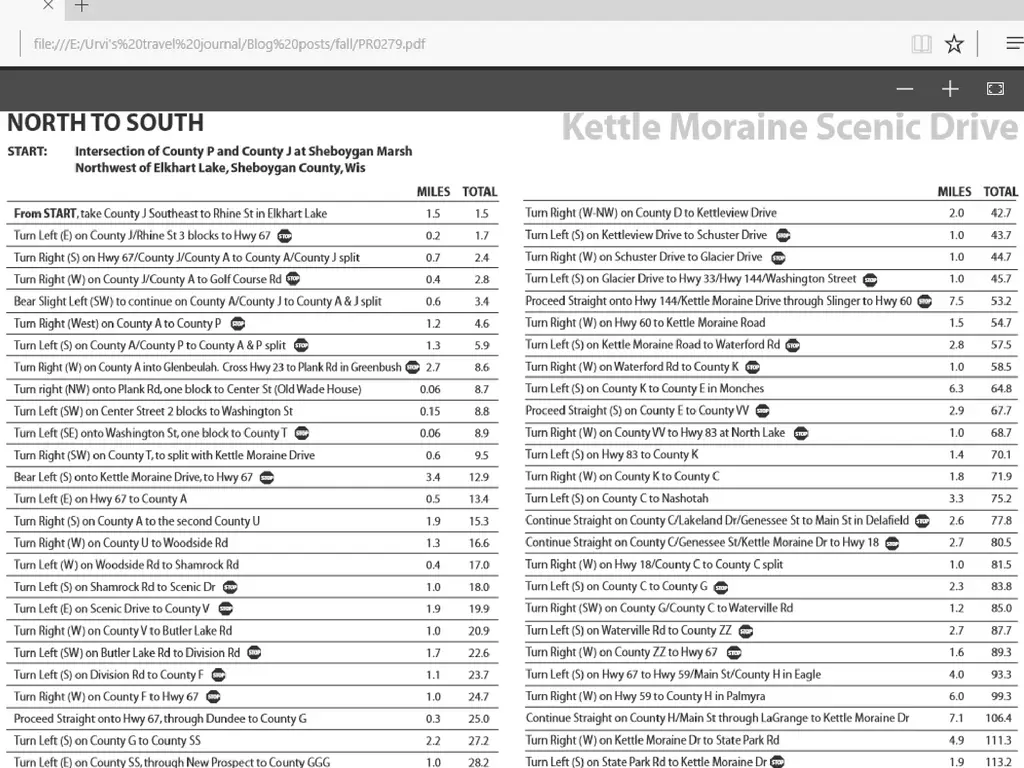Click stop sign on 'through Slinger to Hwy 60' row
Screen dimensions: 1024x768
pos(925,301)
